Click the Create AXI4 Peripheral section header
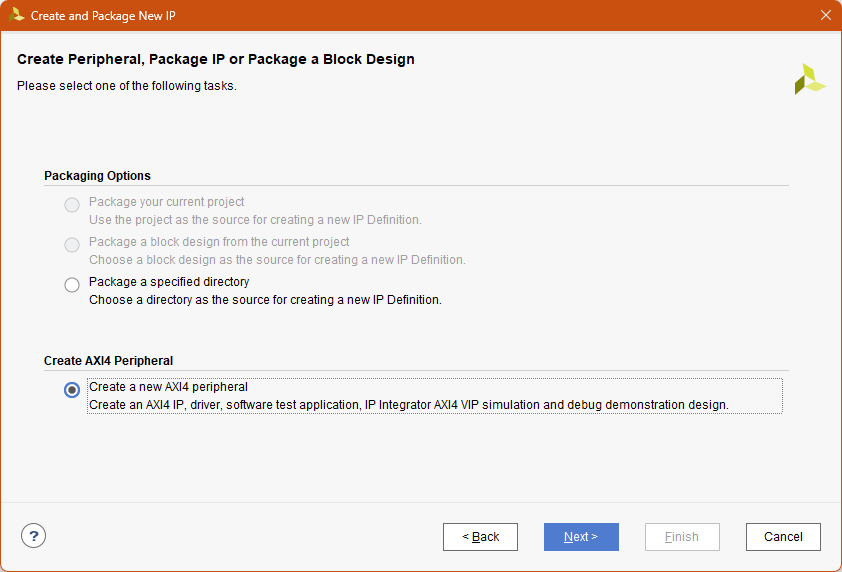This screenshot has height=572, width=842. 108,361
